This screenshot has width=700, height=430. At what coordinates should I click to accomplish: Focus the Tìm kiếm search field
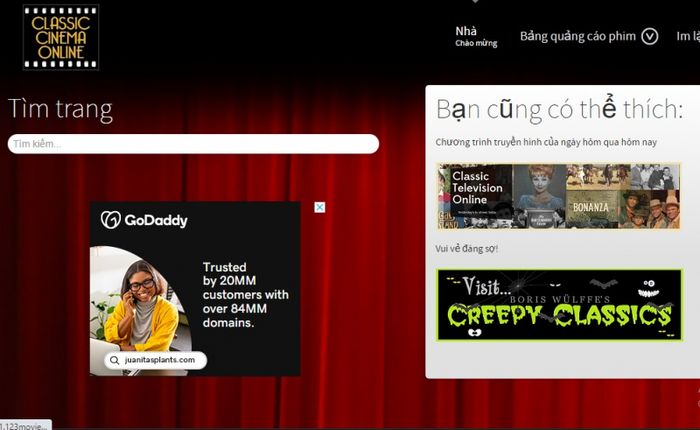[x=193, y=144]
